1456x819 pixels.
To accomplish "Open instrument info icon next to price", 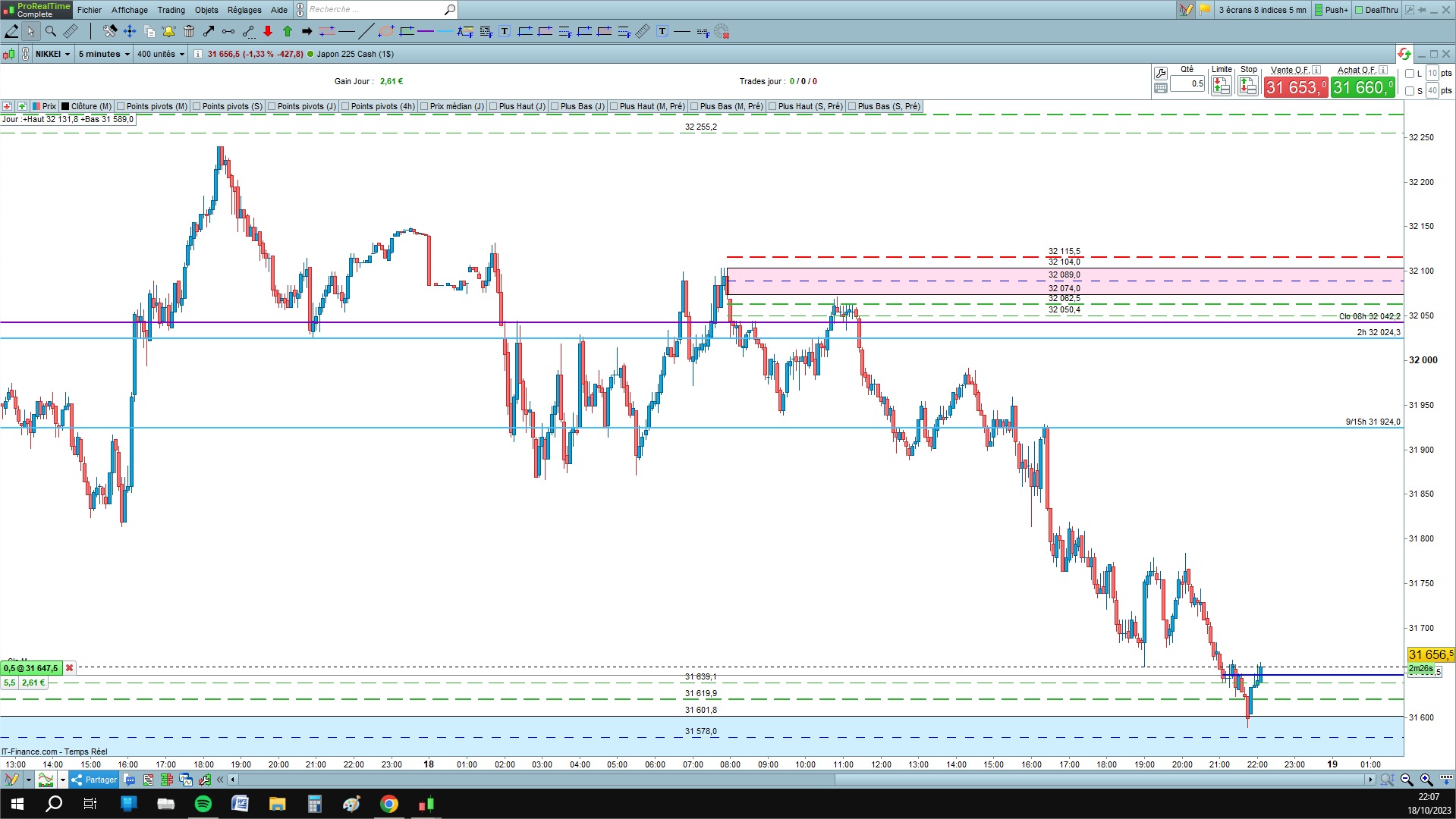I will coord(198,54).
